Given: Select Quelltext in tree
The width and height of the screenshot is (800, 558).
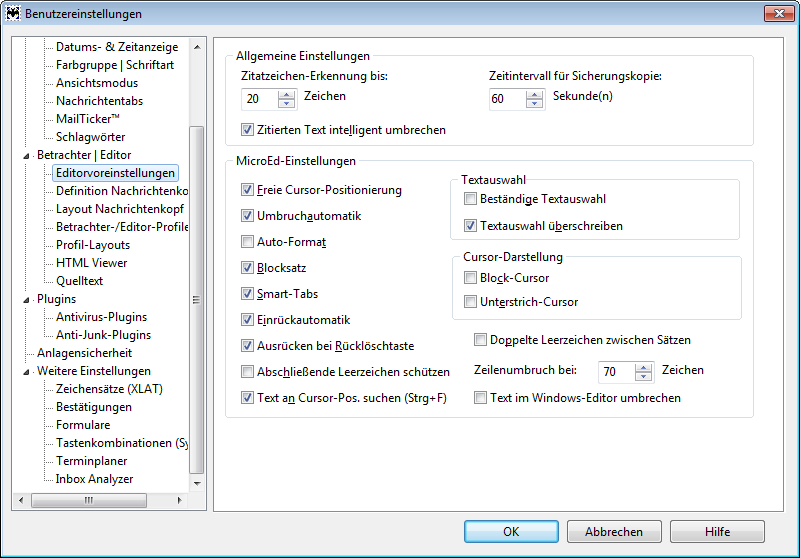Looking at the screenshot, I should [x=79, y=281].
